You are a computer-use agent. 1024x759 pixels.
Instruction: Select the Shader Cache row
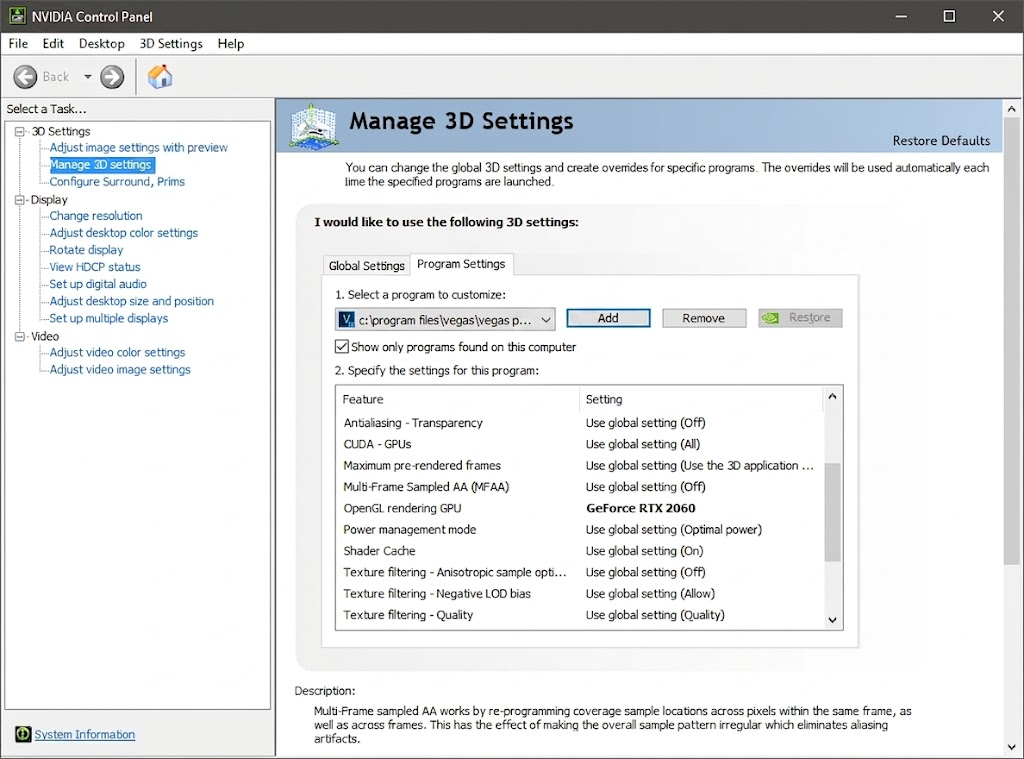(x=579, y=551)
